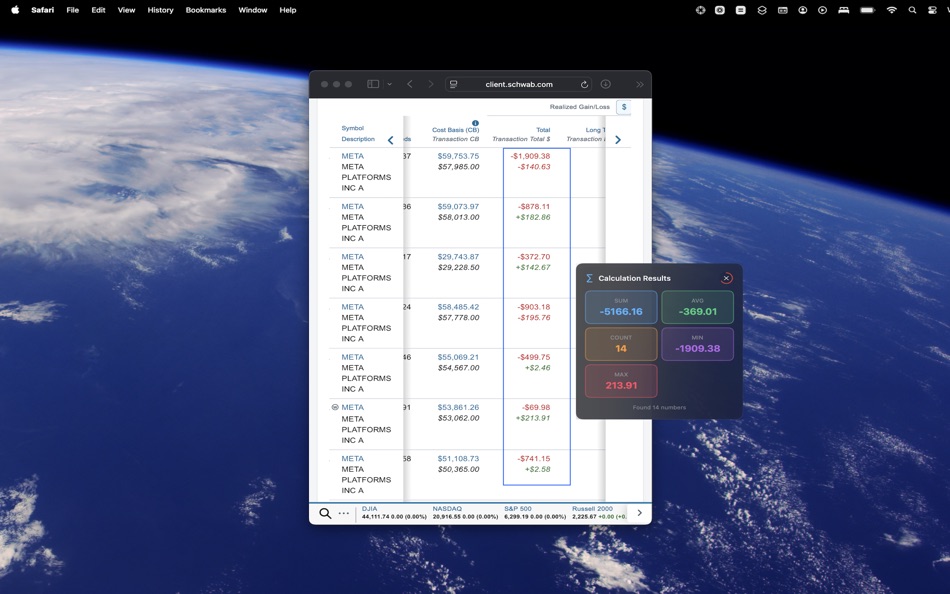The width and height of the screenshot is (950, 594).
Task: Select the -$741.15 total value
Action: click(534, 458)
